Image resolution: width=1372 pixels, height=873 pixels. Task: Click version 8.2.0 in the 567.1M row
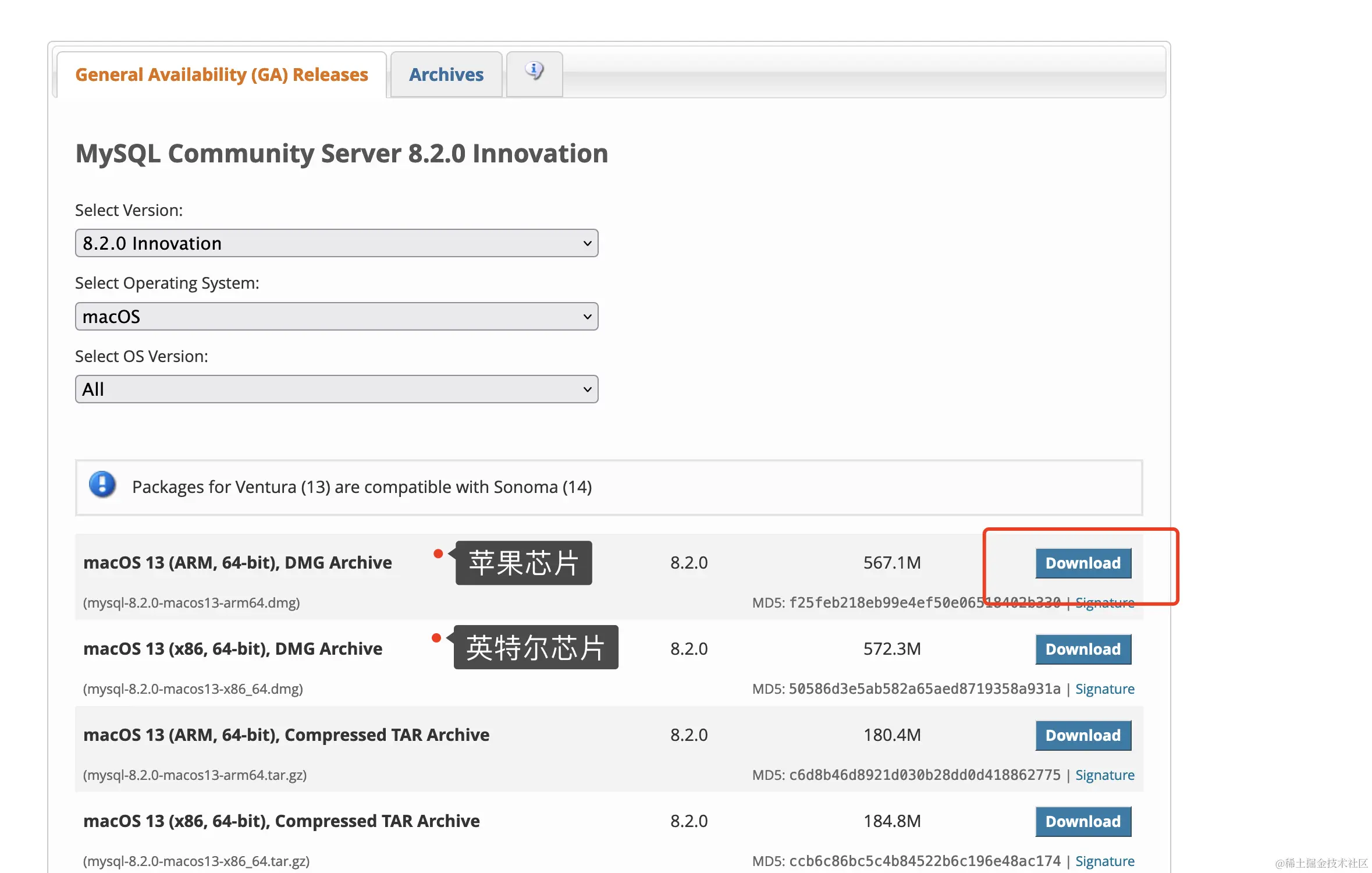[x=689, y=563]
